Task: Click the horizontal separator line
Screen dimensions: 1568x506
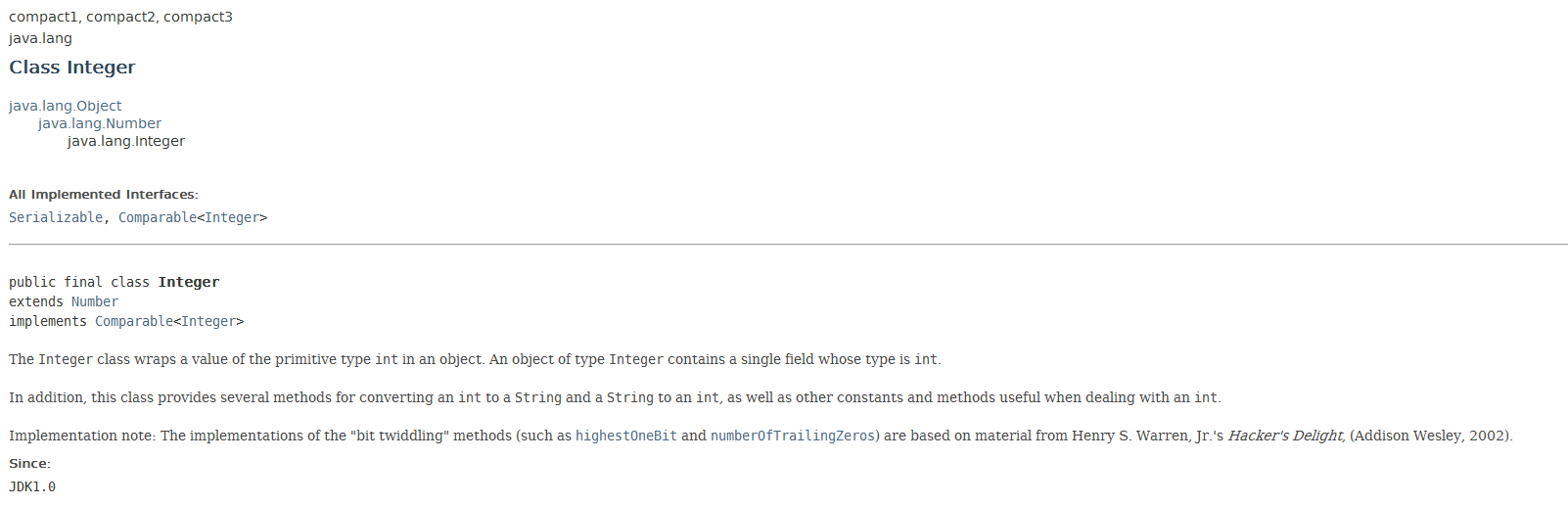Action: click(x=788, y=245)
